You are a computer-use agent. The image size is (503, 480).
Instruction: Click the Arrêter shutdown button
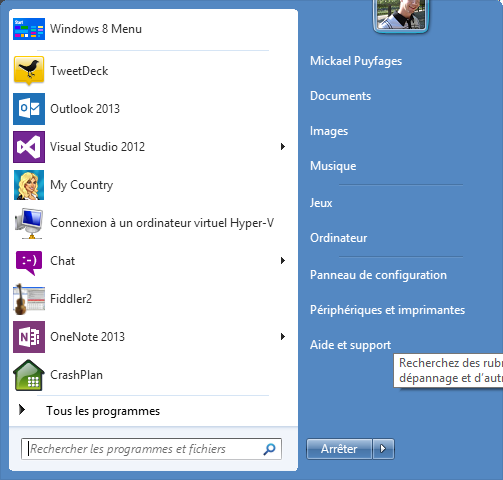point(339,449)
